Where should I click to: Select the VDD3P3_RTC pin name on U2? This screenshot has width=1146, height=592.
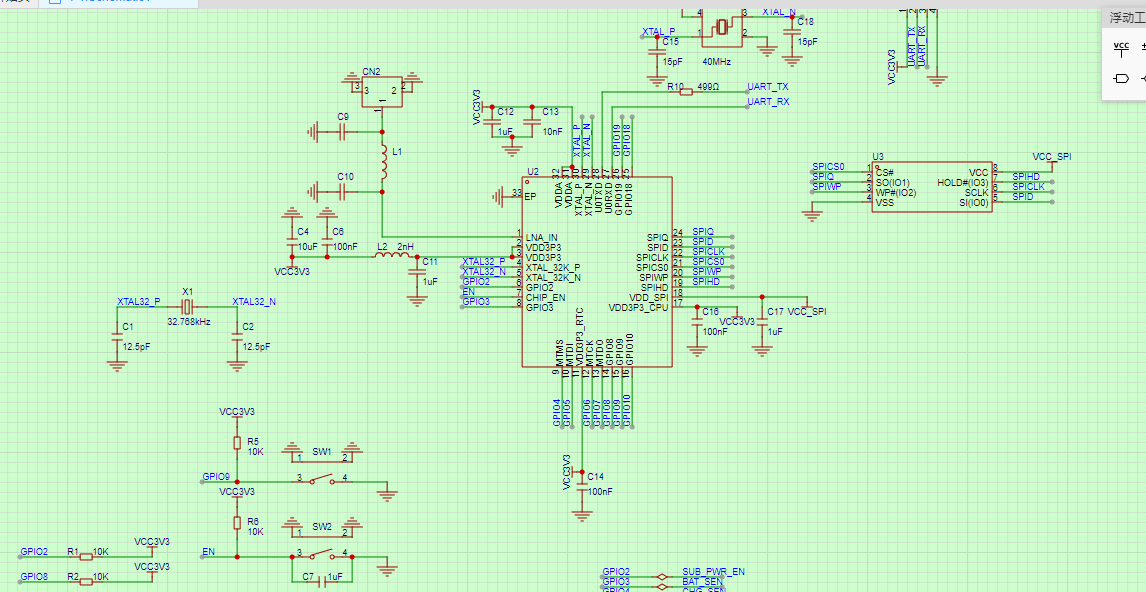pyautogui.click(x=580, y=338)
